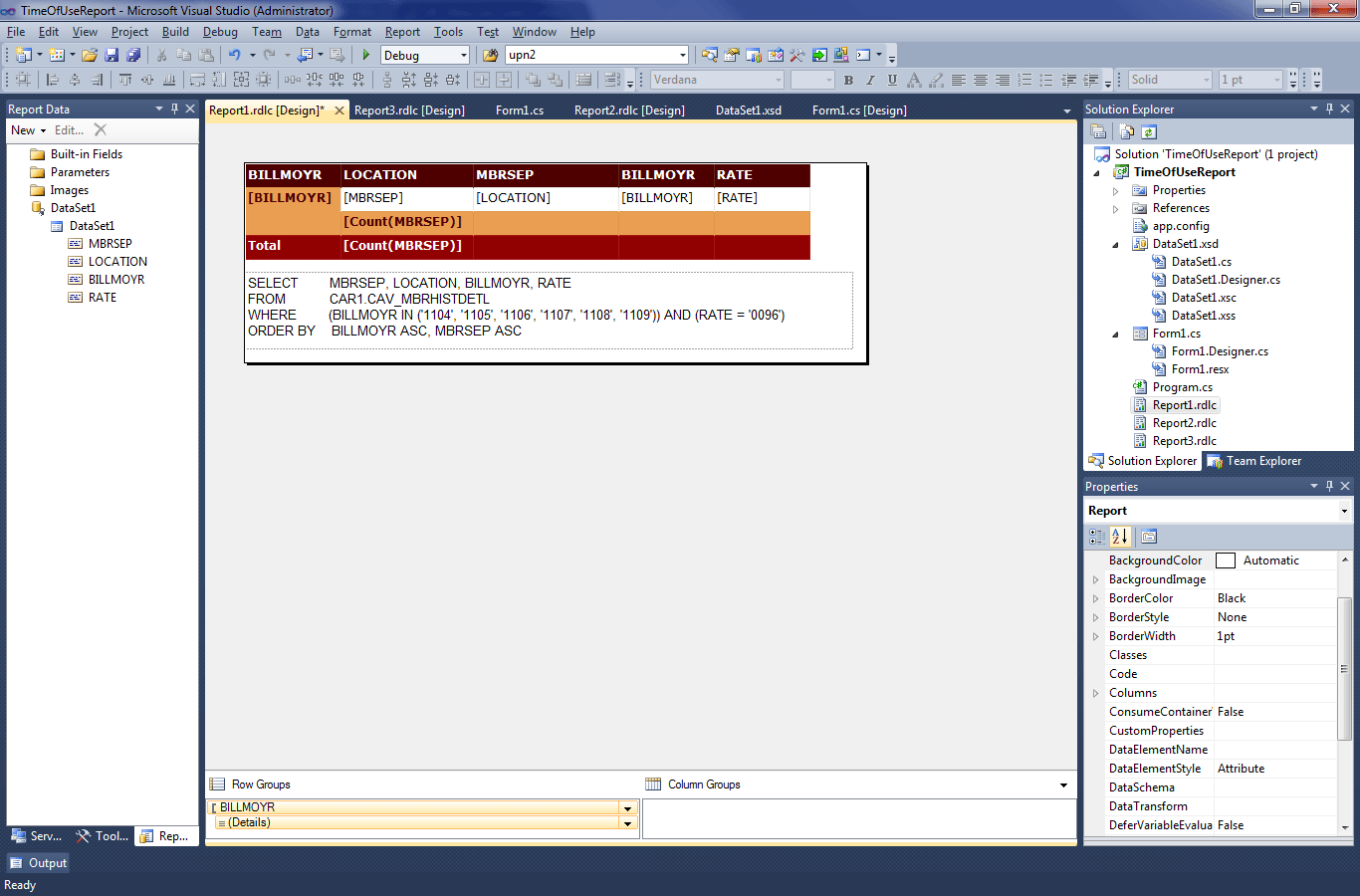
Task: Open the Report menu
Action: (x=402, y=32)
